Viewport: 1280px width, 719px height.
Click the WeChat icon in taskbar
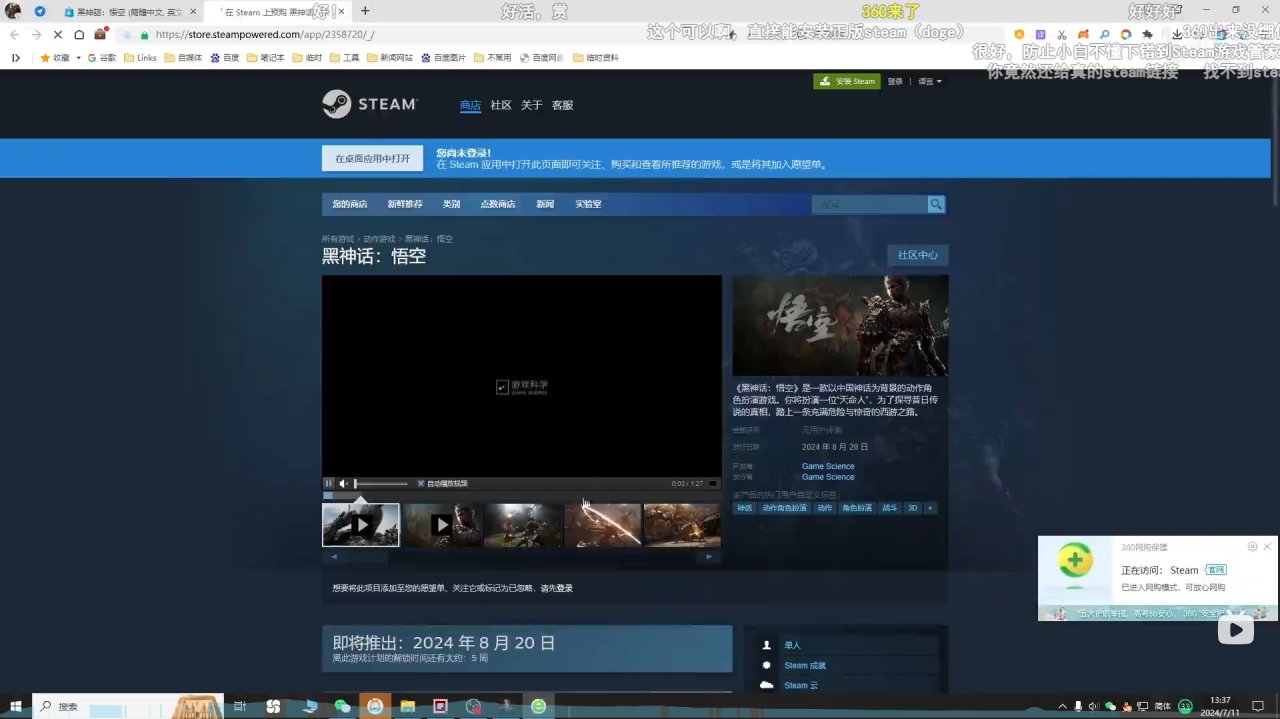(342, 706)
